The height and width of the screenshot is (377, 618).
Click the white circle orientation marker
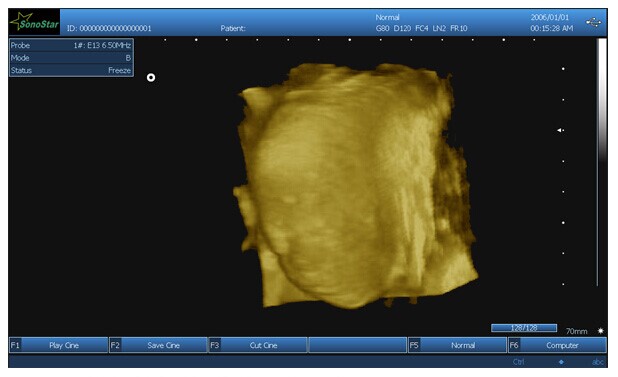point(151,78)
